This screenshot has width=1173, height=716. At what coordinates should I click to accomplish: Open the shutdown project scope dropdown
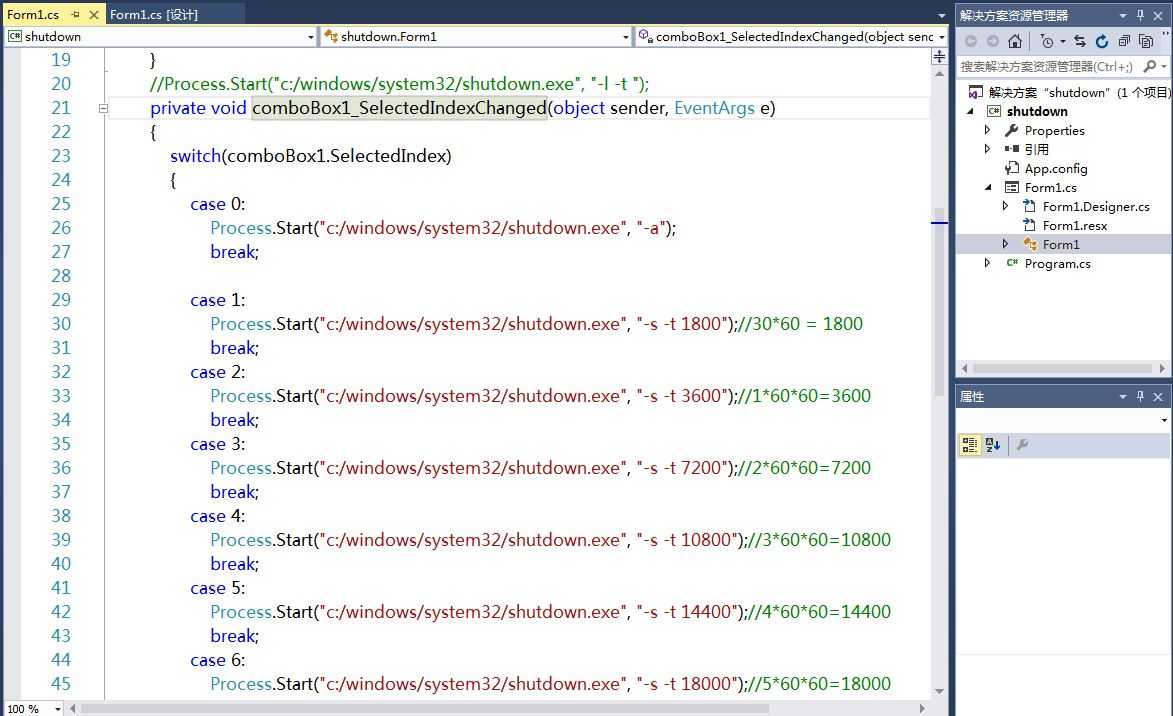[x=310, y=37]
